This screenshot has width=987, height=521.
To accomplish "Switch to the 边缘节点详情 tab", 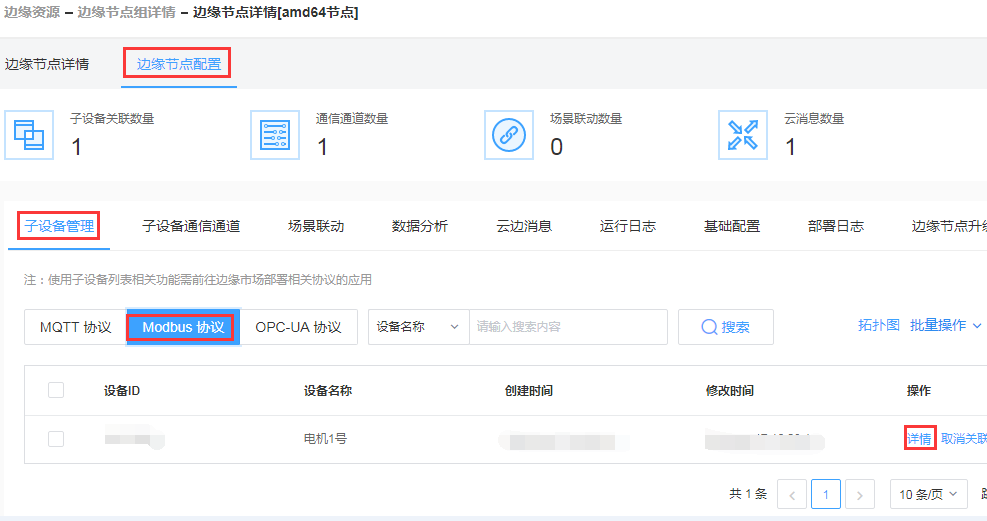I will pos(47,64).
